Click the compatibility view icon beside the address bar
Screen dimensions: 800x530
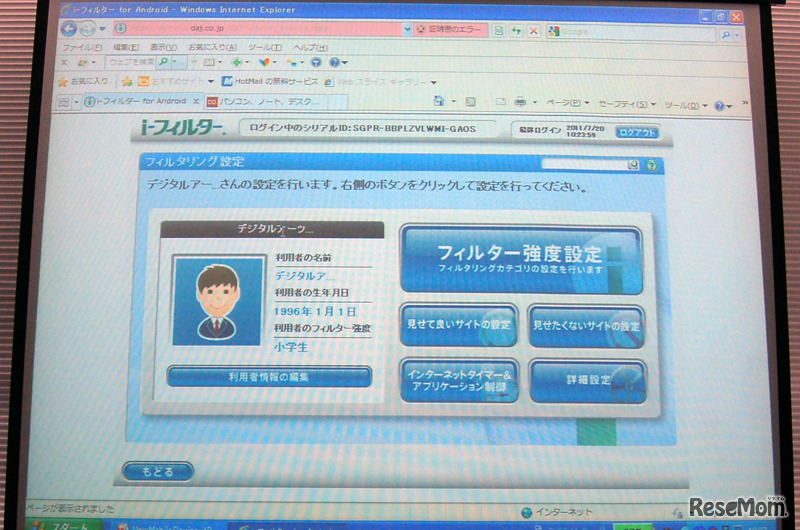(498, 31)
